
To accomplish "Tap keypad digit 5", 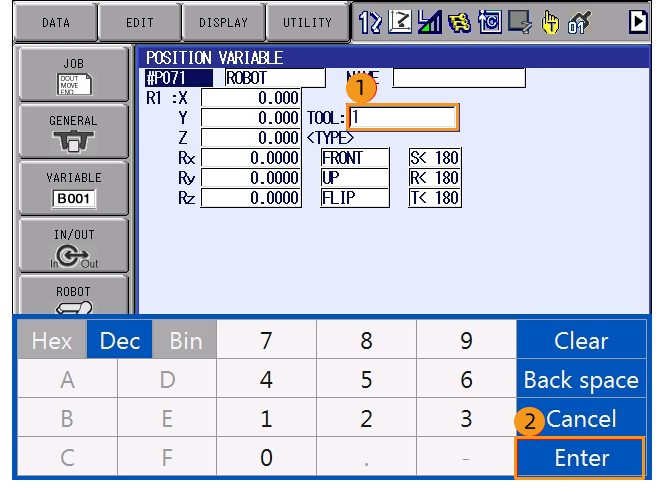I will 366,379.
